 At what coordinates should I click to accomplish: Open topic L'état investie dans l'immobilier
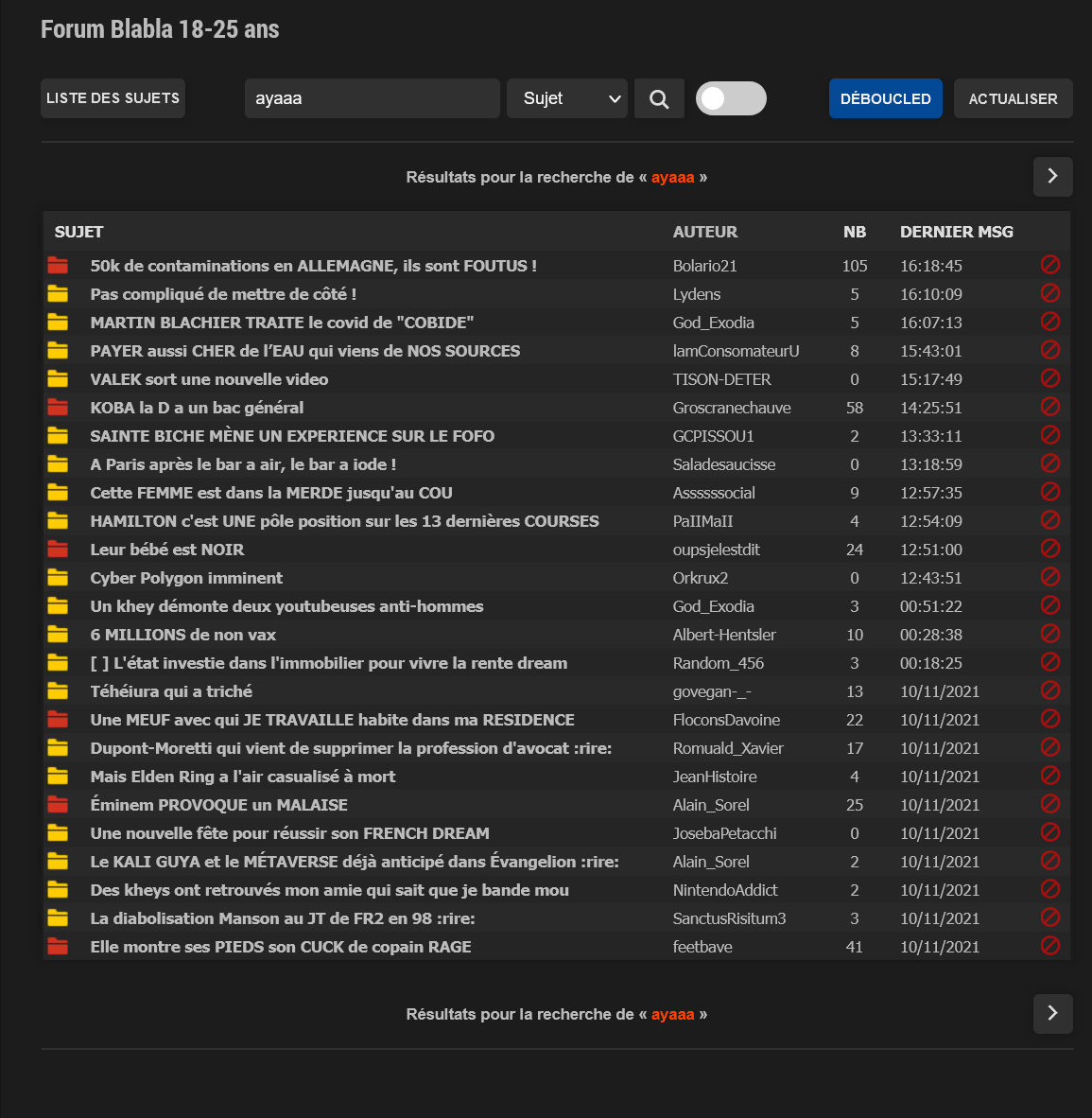(329, 663)
